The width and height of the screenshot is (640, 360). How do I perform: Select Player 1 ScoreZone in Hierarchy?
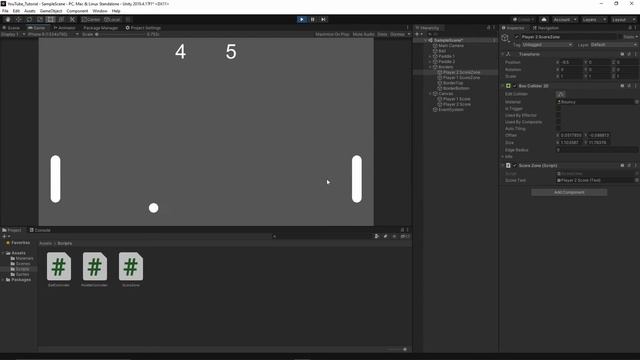[x=461, y=78]
